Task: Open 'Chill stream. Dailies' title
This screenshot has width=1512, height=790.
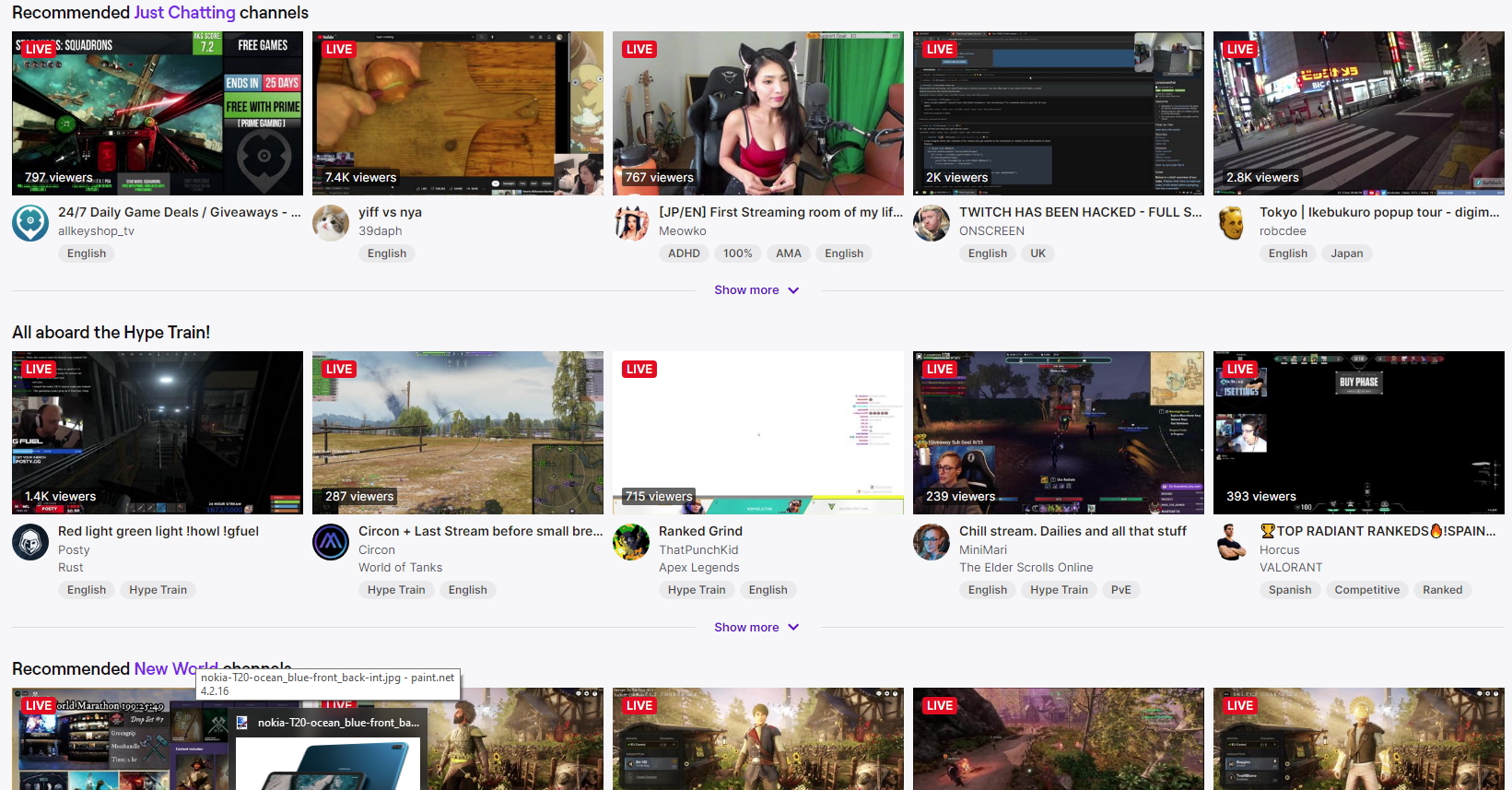Action: point(1072,531)
